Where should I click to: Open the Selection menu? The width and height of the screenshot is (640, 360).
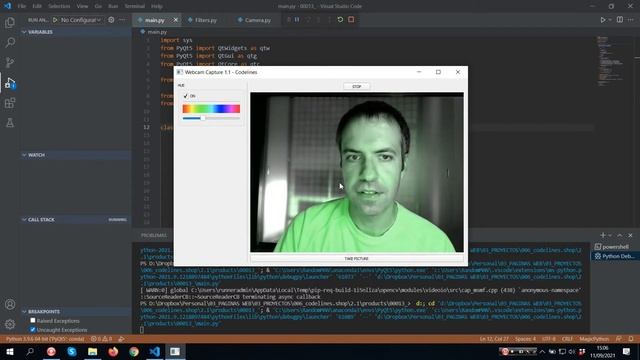tap(59, 6)
